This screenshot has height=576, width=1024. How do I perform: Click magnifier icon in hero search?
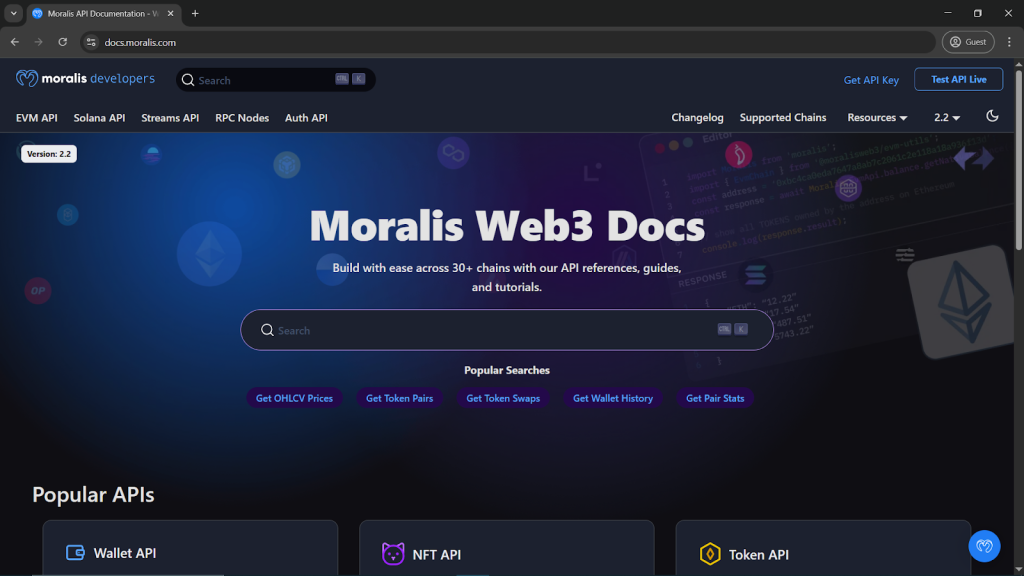pyautogui.click(x=267, y=330)
